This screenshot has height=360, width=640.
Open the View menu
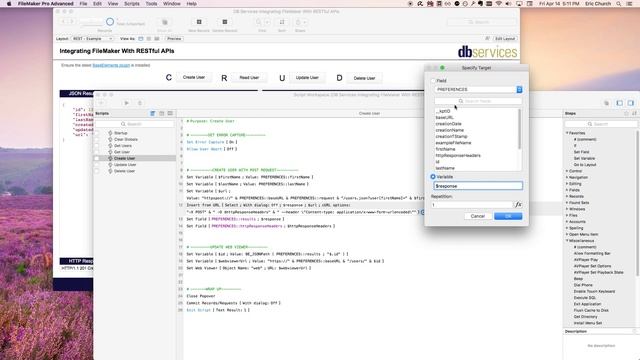[x=113, y=4]
